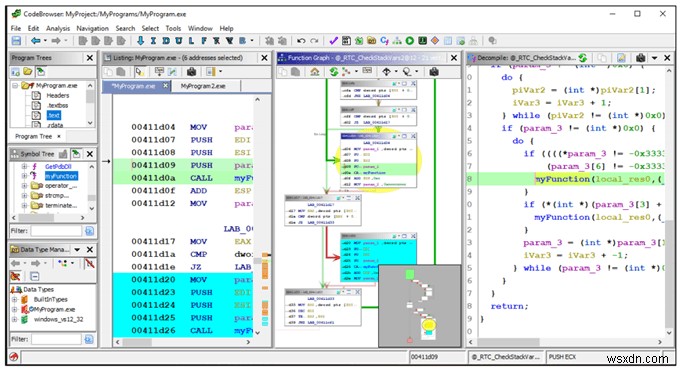
Task: Toggle Symbol Tree incoming navigation icon
Action: click(x=76, y=153)
